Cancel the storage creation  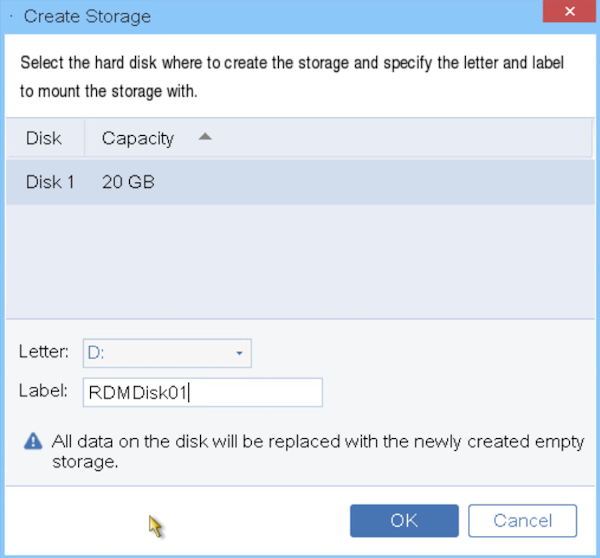point(522,520)
